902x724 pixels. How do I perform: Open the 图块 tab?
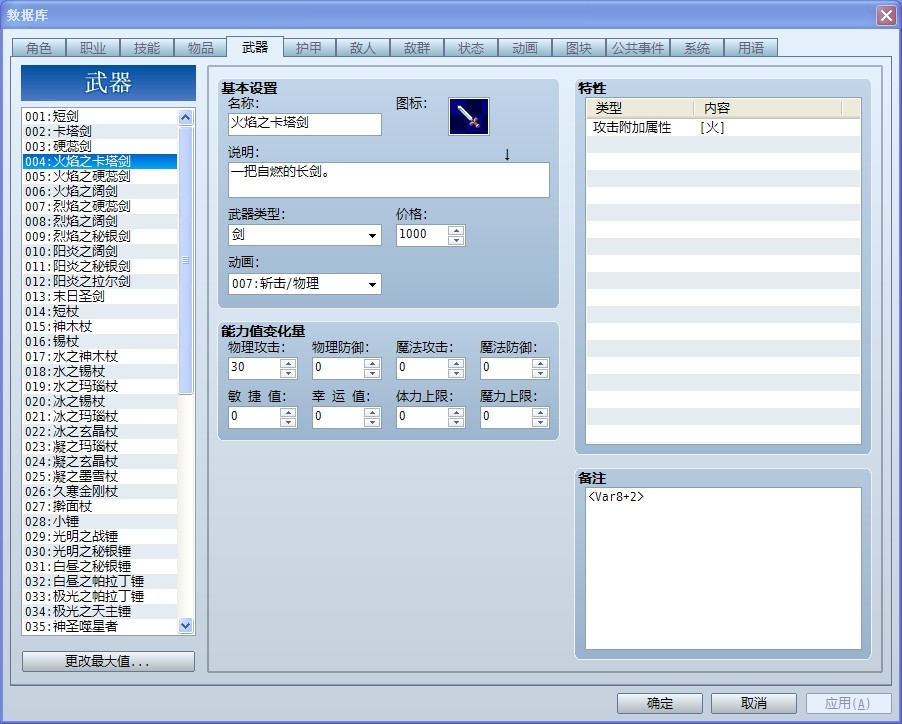579,48
